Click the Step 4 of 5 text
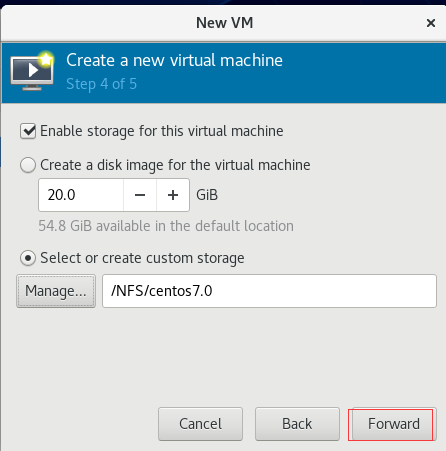 pos(102,84)
